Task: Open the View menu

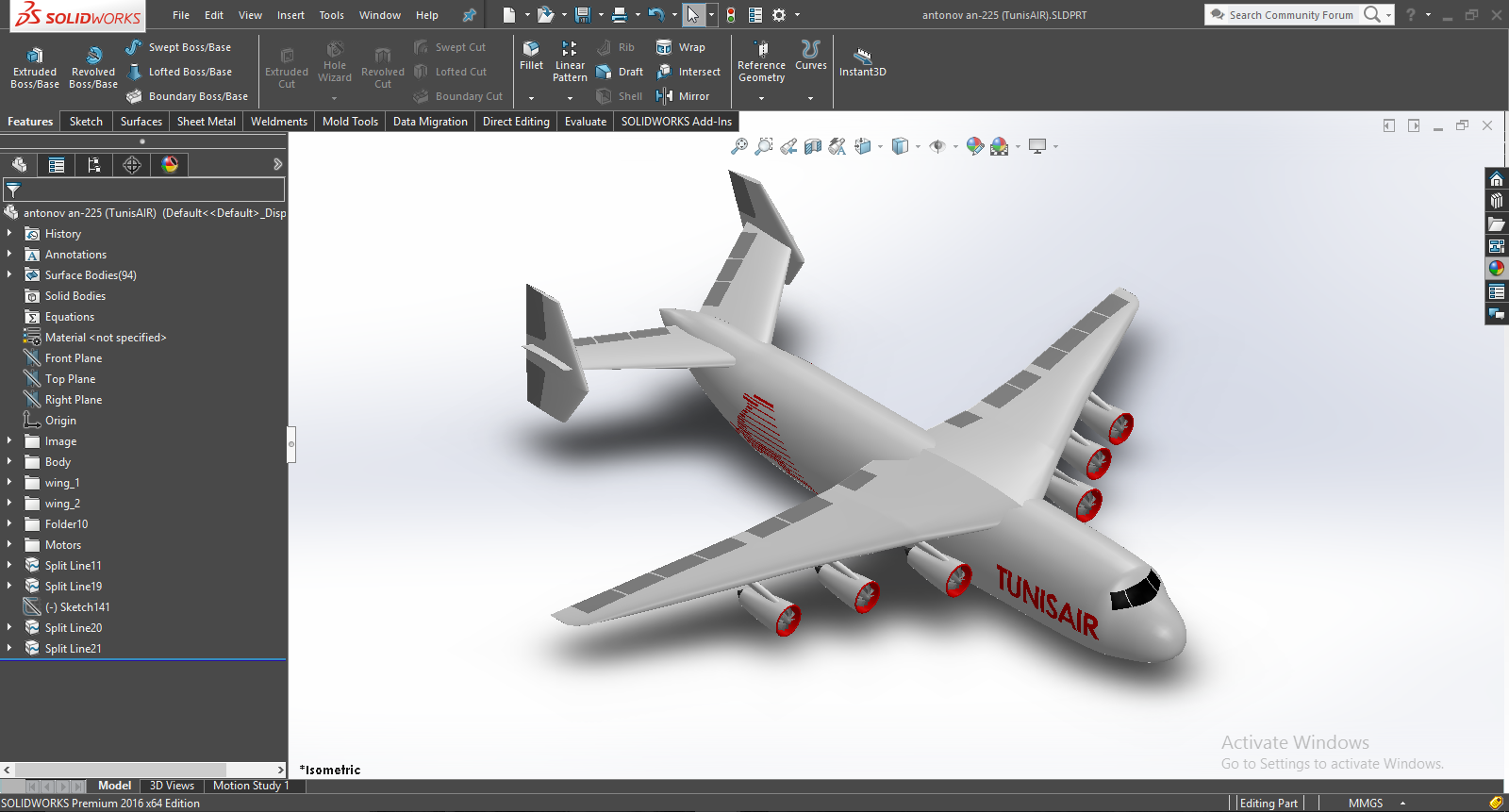Action: 250,15
